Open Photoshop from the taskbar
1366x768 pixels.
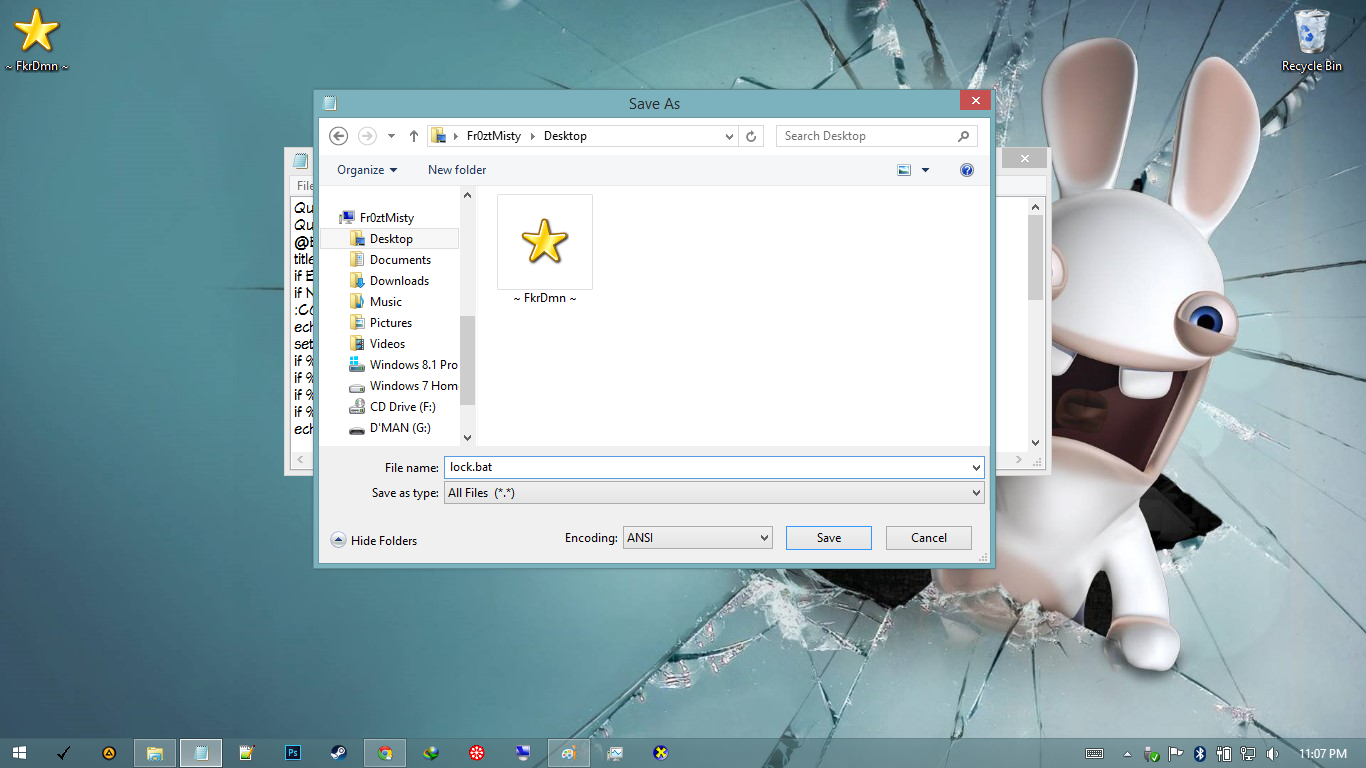point(293,753)
